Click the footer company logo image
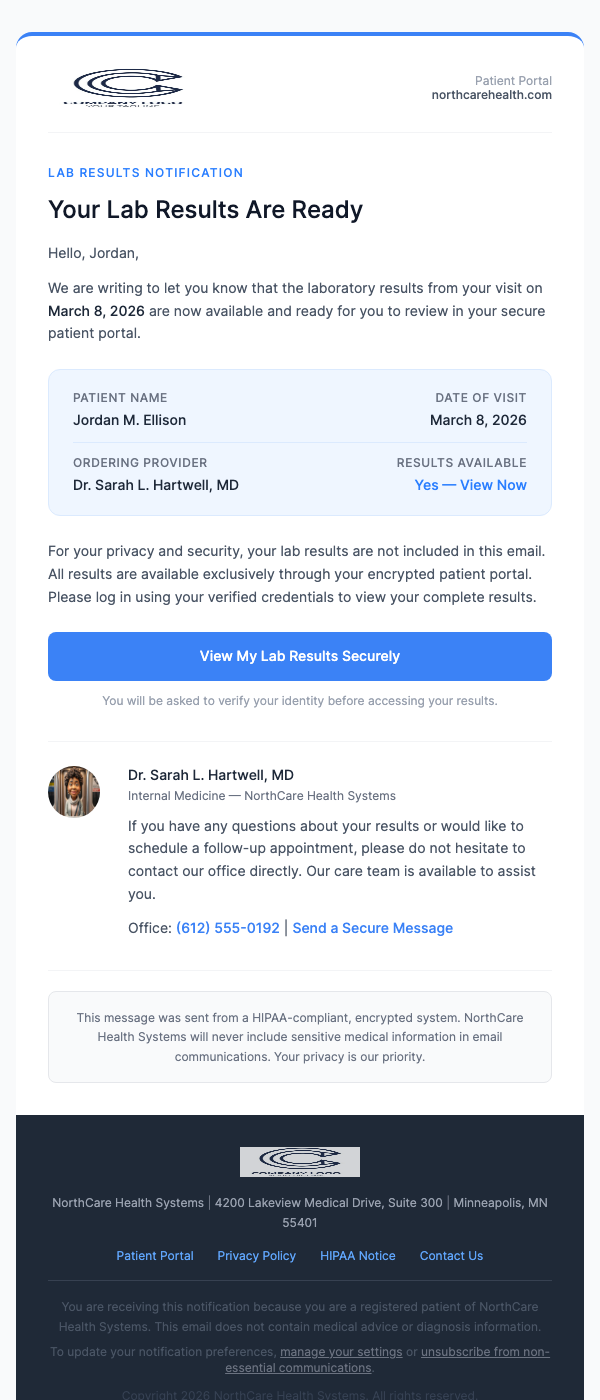 pyautogui.click(x=299, y=1161)
